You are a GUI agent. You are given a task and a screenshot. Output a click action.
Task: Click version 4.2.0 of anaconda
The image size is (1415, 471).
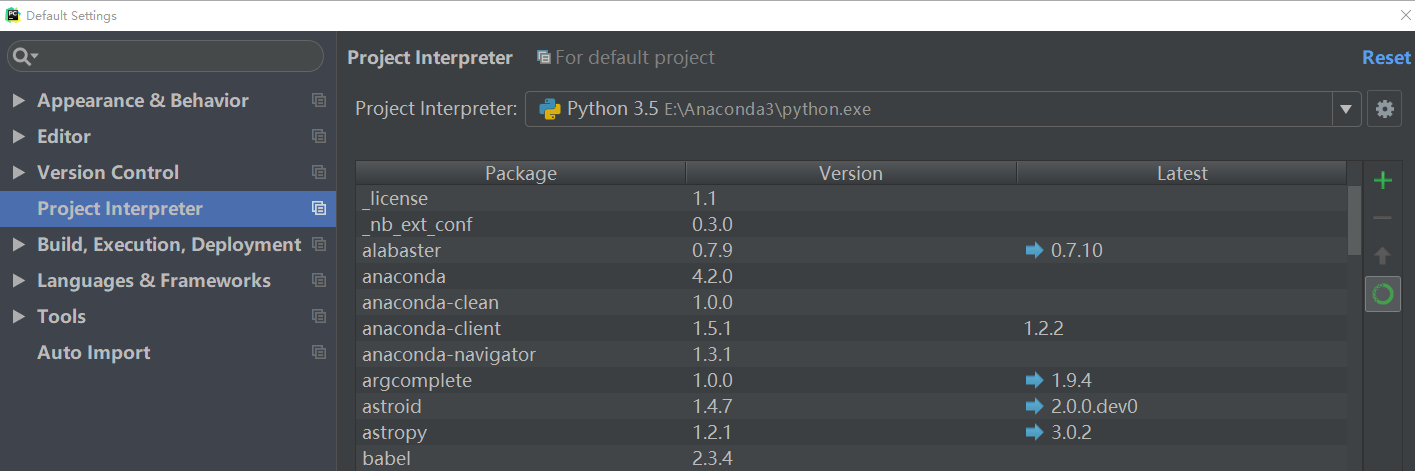point(713,276)
